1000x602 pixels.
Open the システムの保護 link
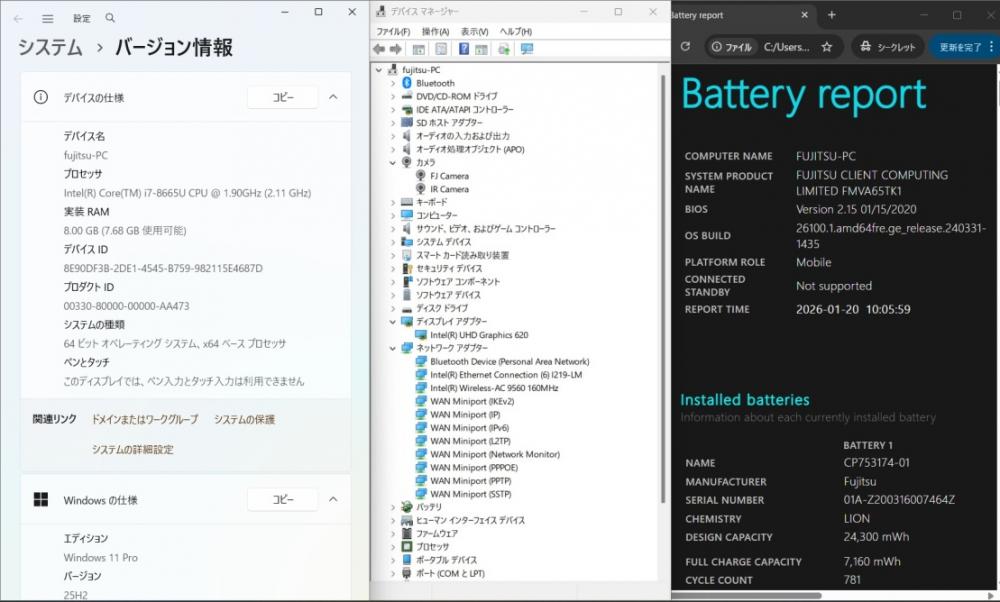244,420
